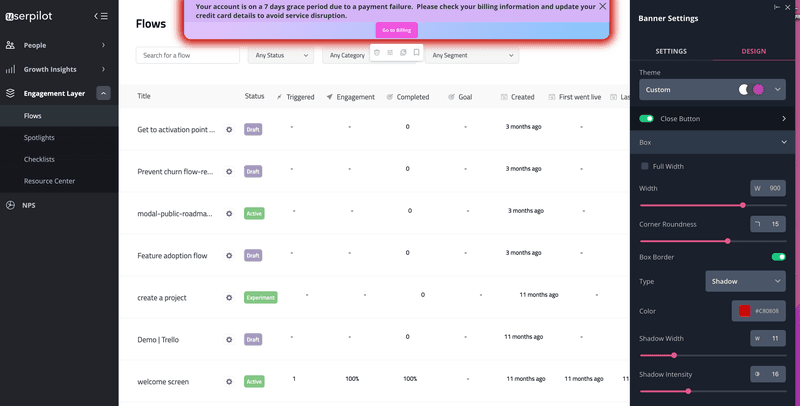800x406 pixels.
Task: Click the bookmark icon in the floating toolbar
Action: [416, 53]
